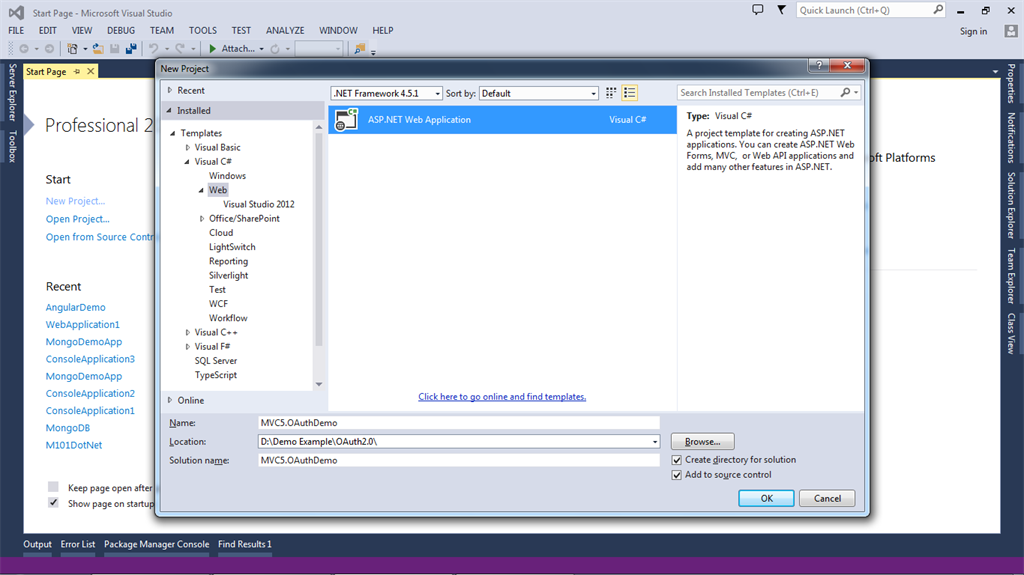Open the FILE menu
The height and width of the screenshot is (575, 1024).
(16, 30)
